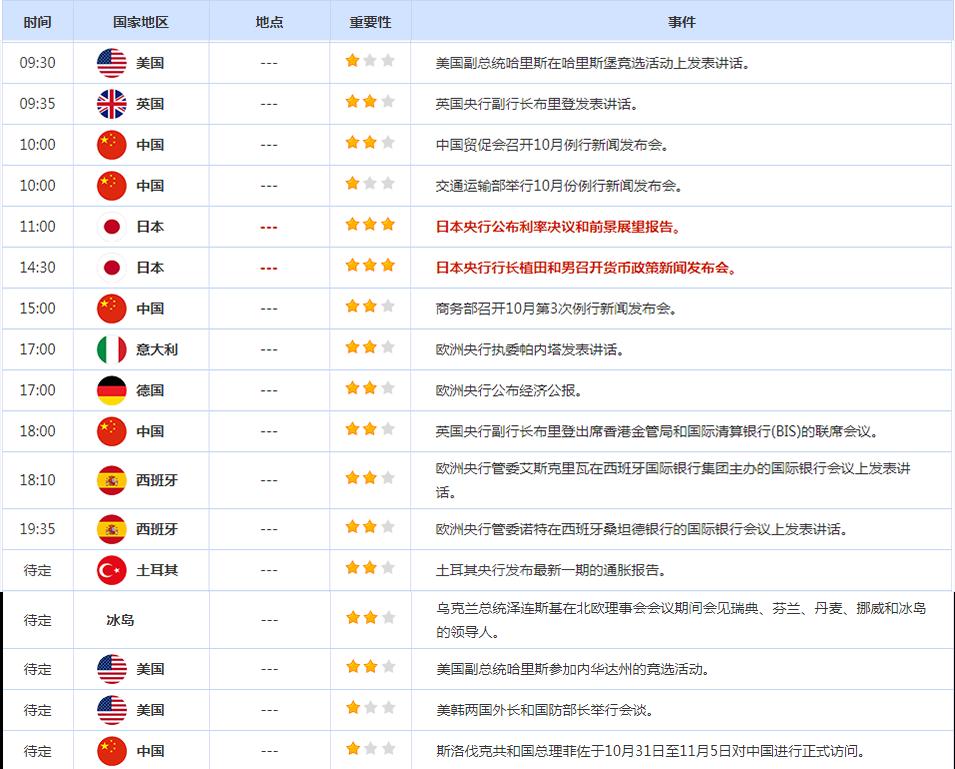955x769 pixels.
Task: Select the 时间 column header
Action: click(x=37, y=22)
